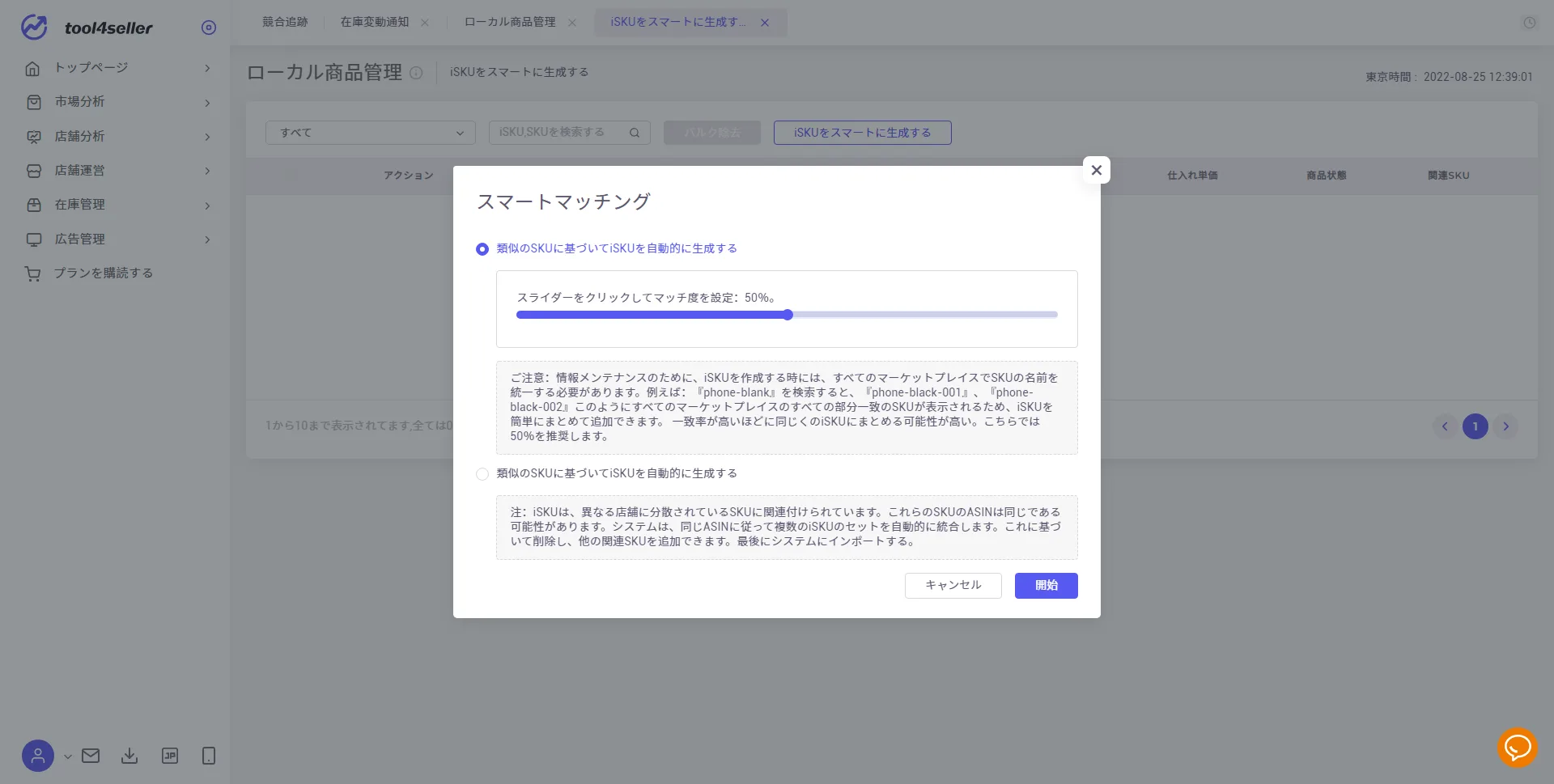
Task: Click the iSKU,SKUを検索する search field
Action: click(570, 133)
